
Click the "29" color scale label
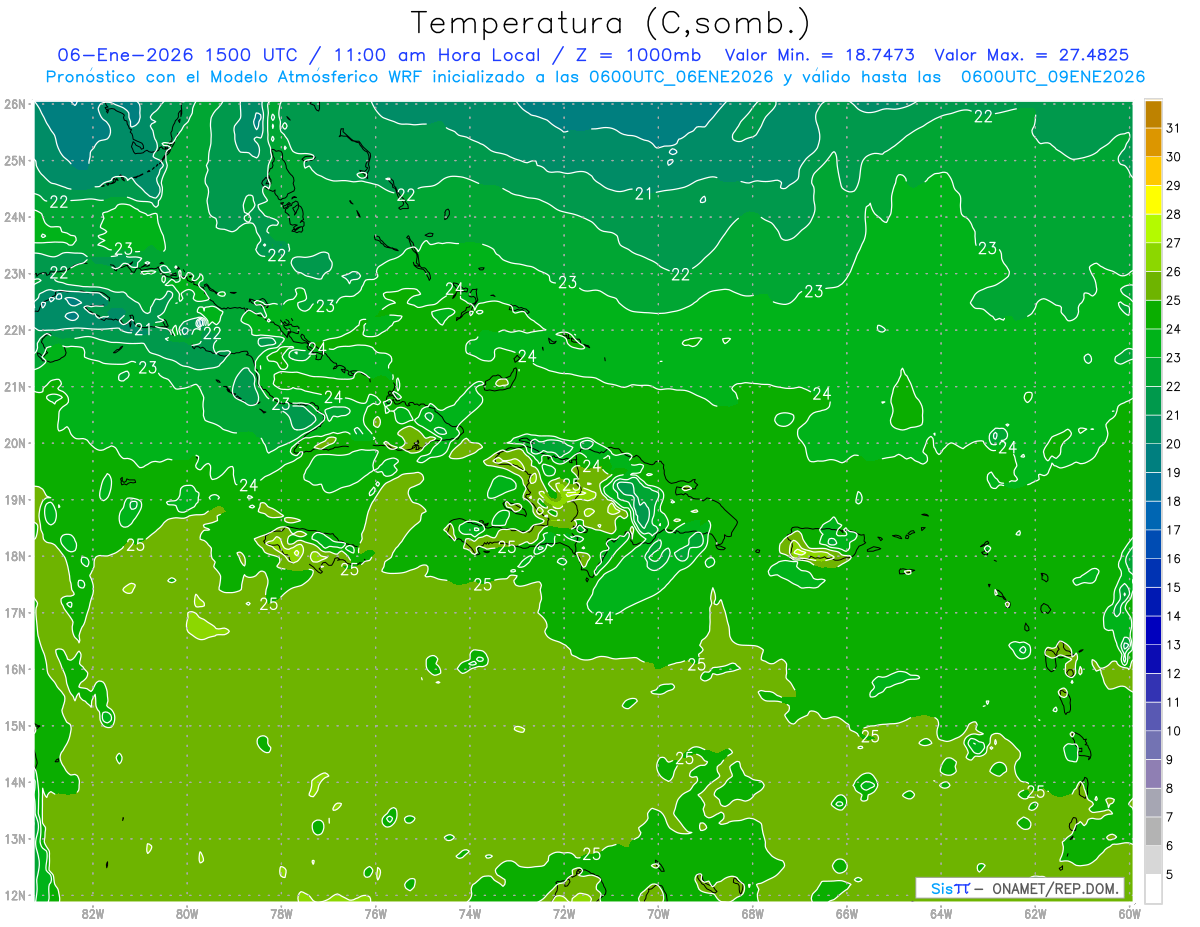coord(1173,185)
